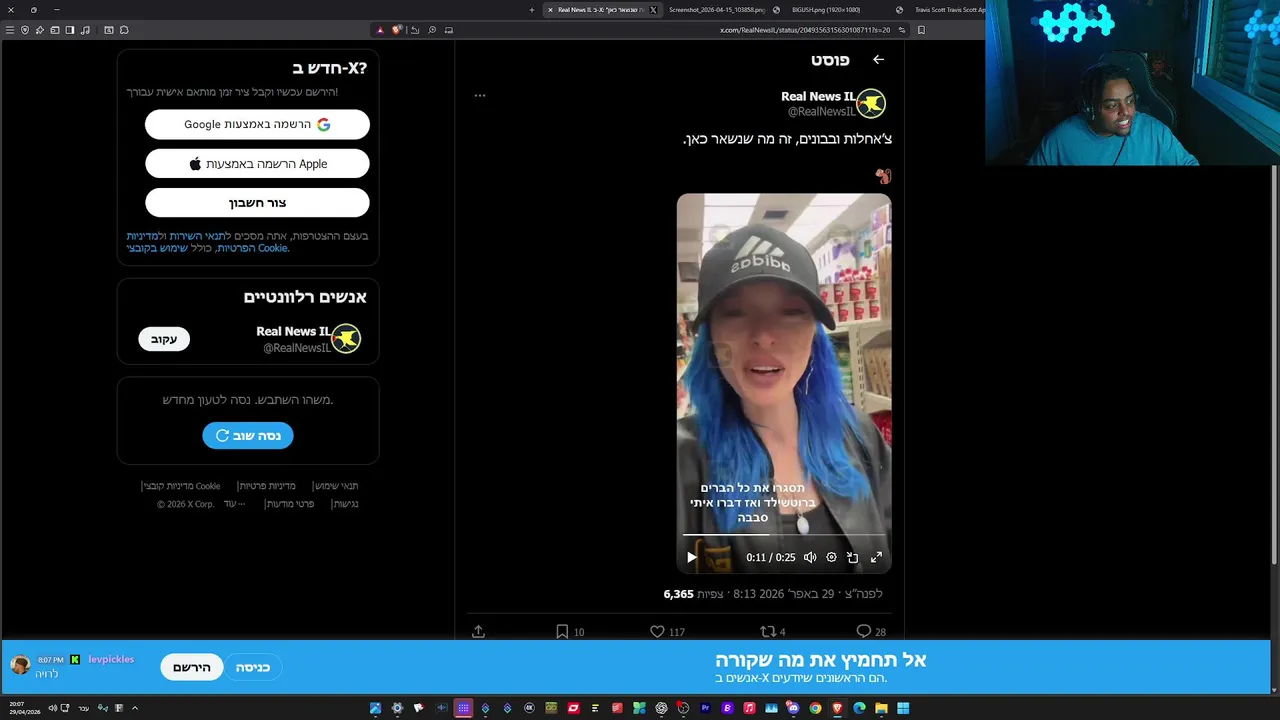Image resolution: width=1280 pixels, height=720 pixels.
Task: Follow Real News IL with עקוב button
Action: [164, 339]
